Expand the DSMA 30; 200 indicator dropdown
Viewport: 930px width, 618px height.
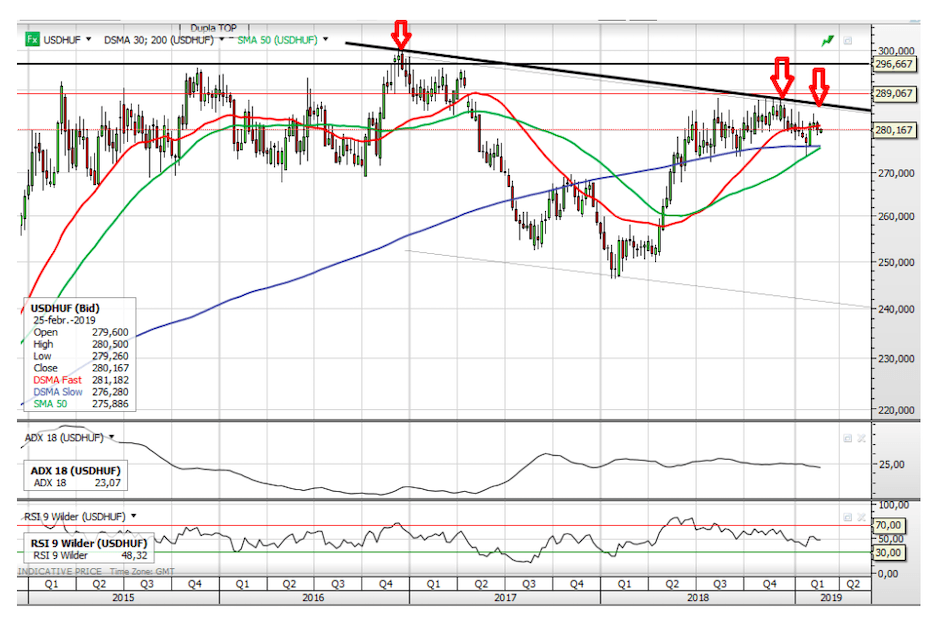[x=220, y=40]
